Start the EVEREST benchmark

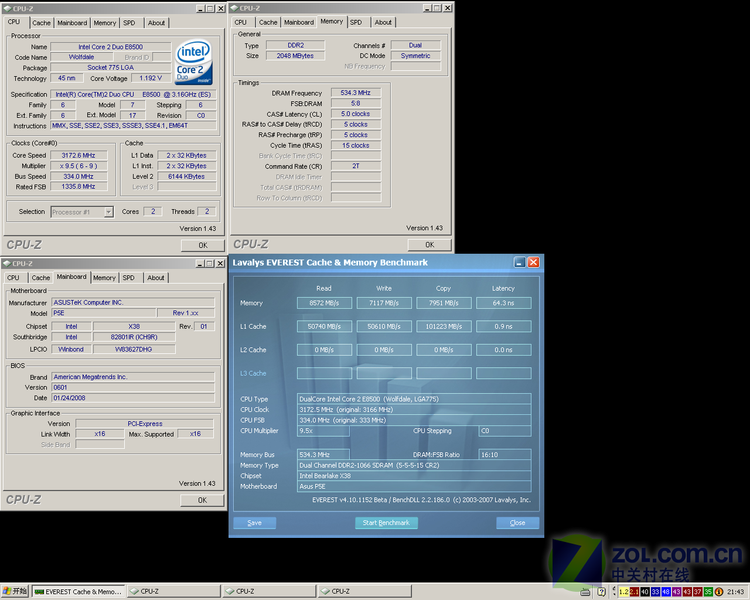click(386, 522)
